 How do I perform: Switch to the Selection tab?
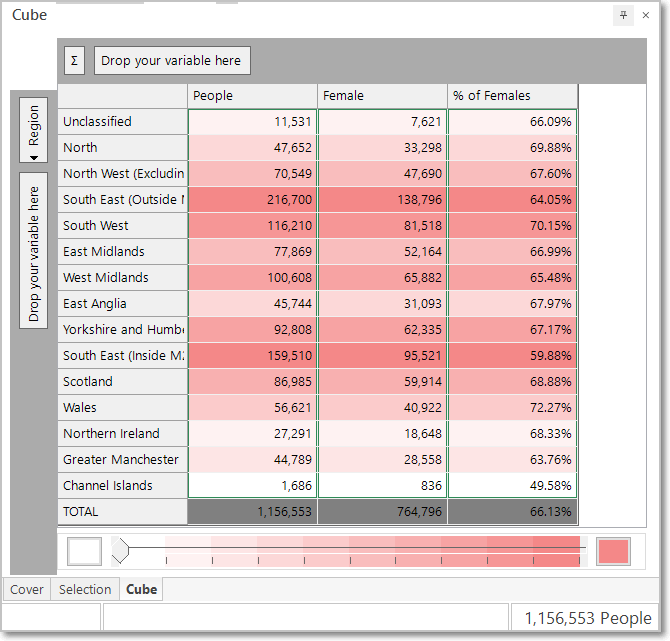click(85, 589)
